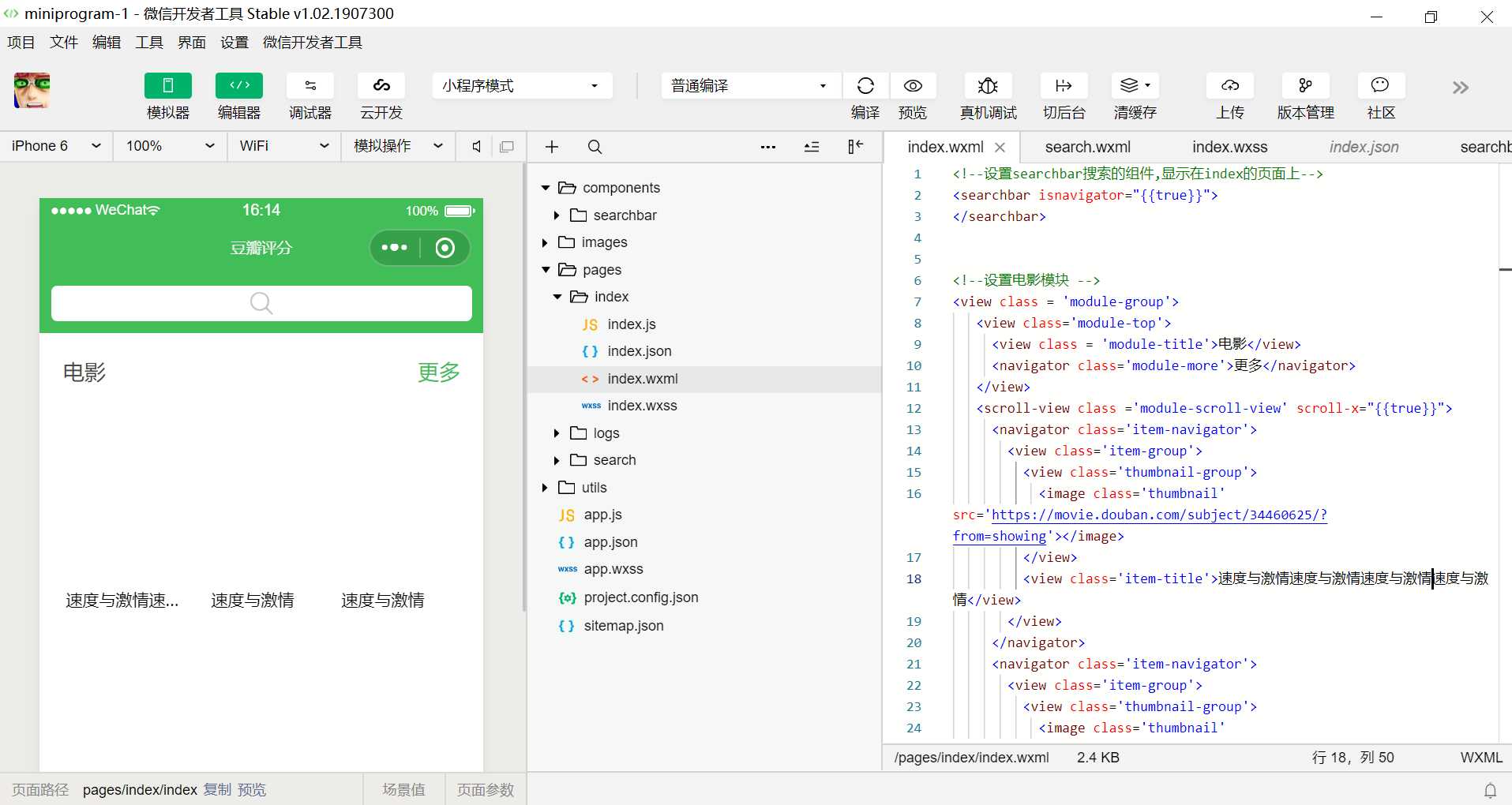Open the mini program mode dropdown

[522, 85]
